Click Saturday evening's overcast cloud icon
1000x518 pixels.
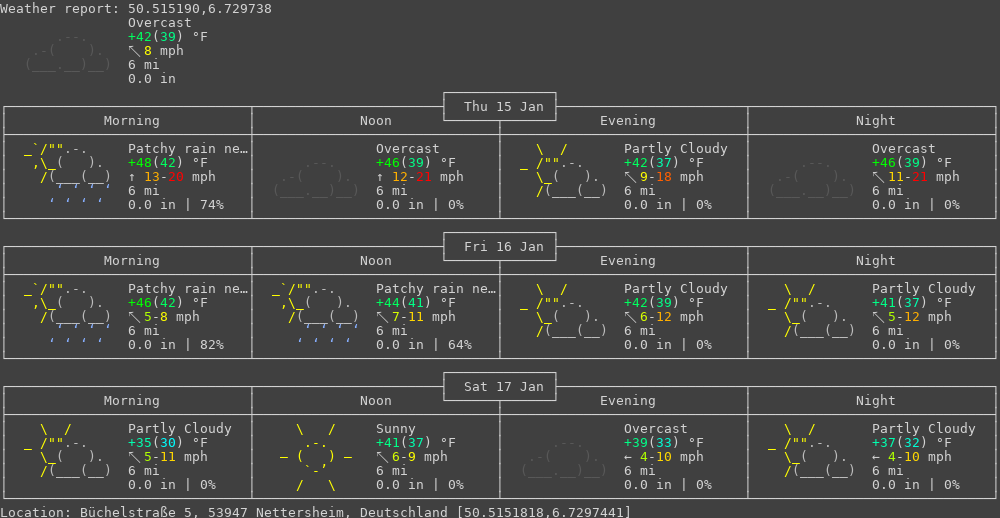point(564,457)
